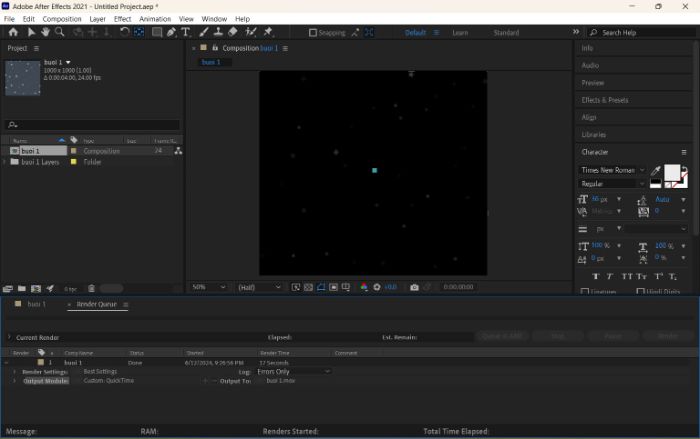Screen dimensions: 700x439
Task: Click the Reset Exposure icon
Action: pyautogui.click(x=377, y=287)
